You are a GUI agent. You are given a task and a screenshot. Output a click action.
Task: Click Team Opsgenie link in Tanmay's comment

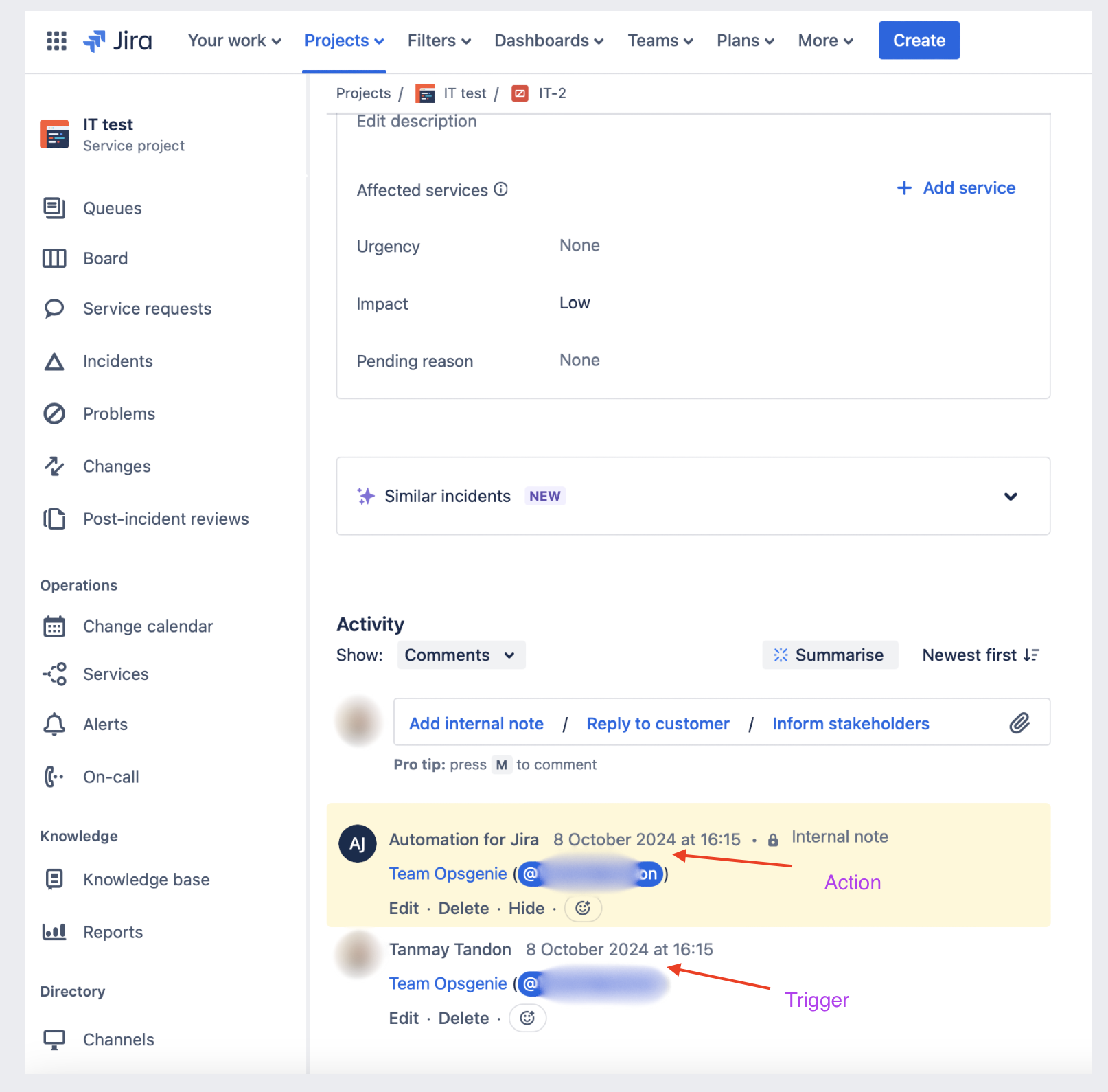[x=448, y=983]
